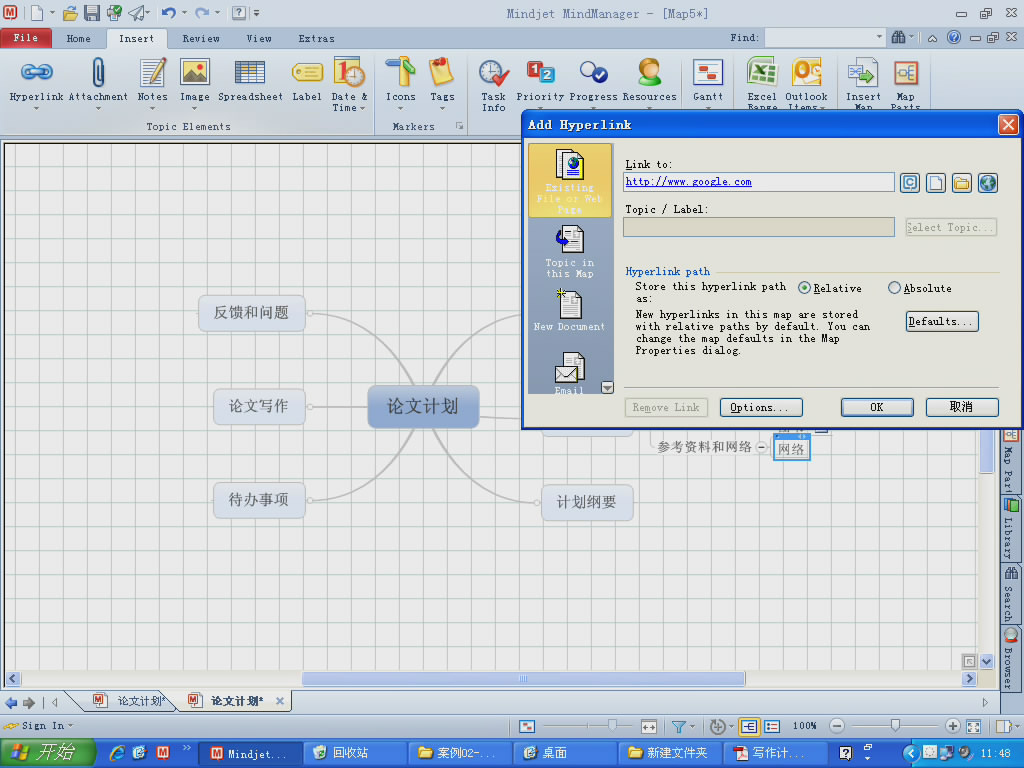
Task: Click the Outlook Items icon
Action: (807, 72)
